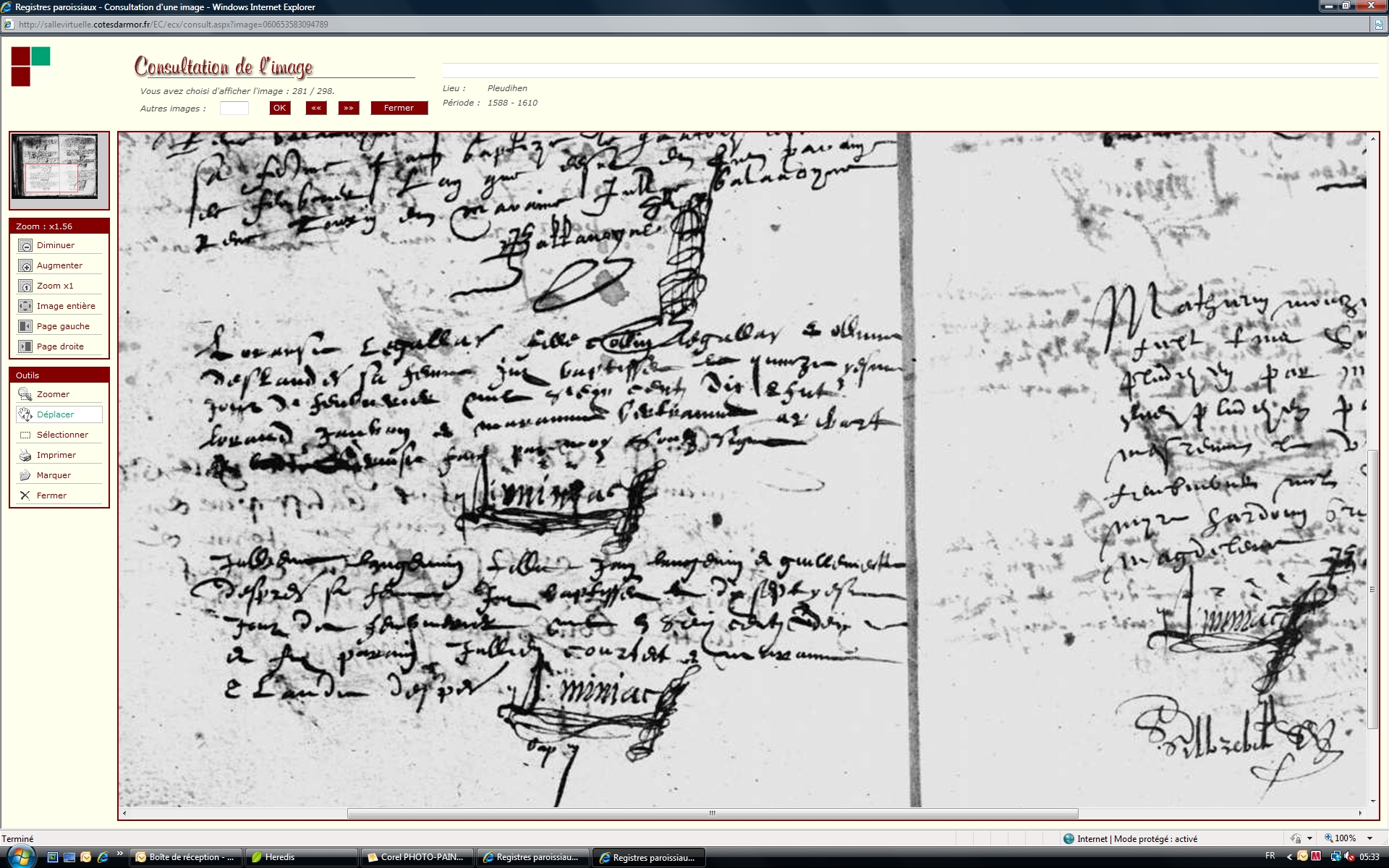
Task: Click the Autres images number field
Action: (x=234, y=109)
